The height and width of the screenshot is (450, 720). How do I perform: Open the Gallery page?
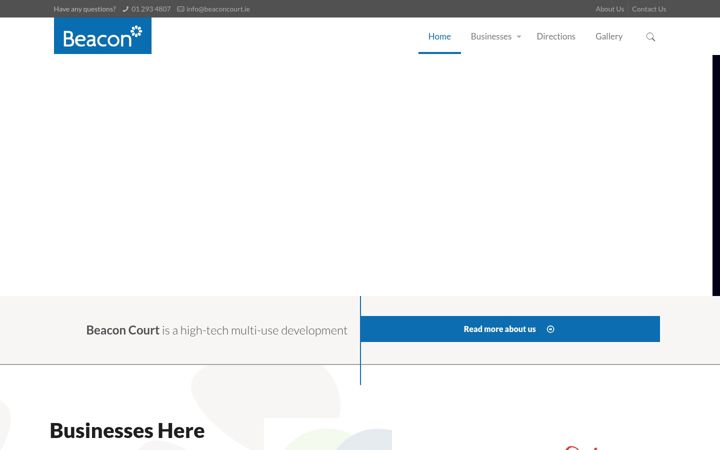(609, 36)
